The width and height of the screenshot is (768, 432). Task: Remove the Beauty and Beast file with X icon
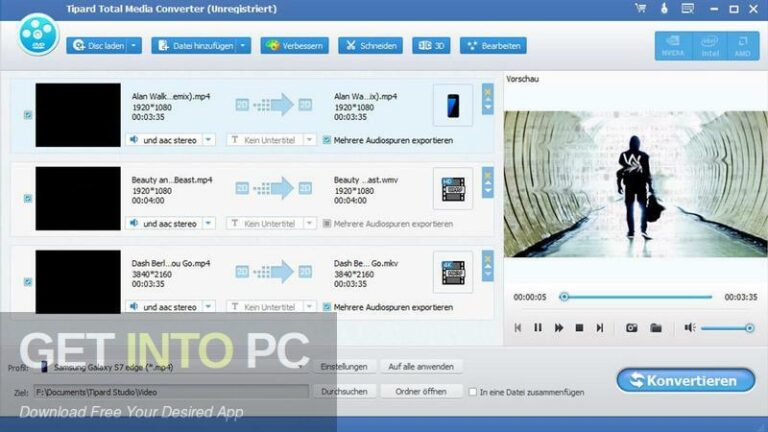(x=487, y=174)
